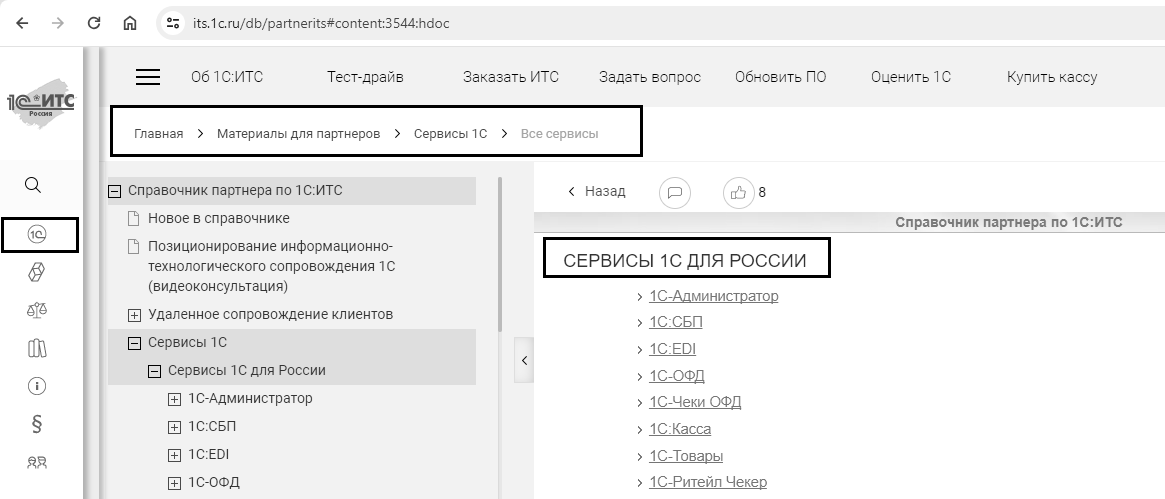The image size is (1165, 499).
Task: Open the scales legislation sidebar icon
Action: pos(36,310)
